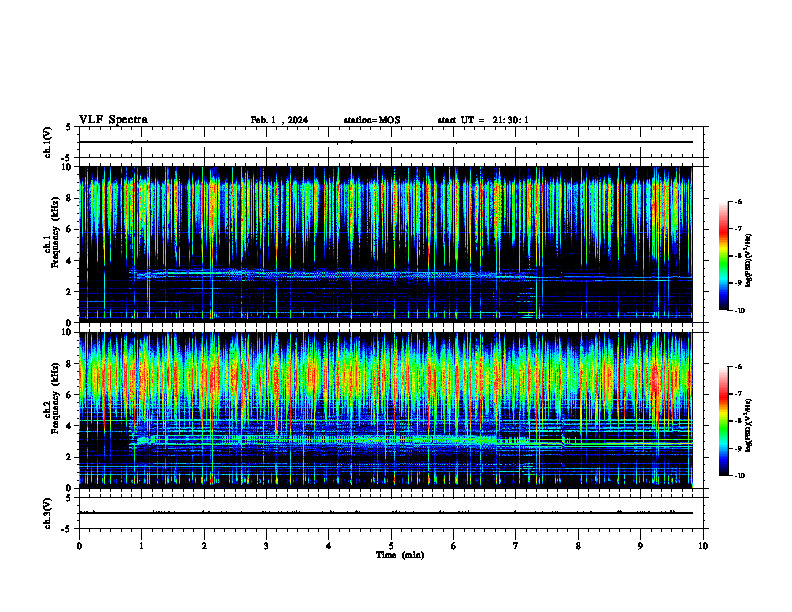Click the "station=MOS" header text
Image resolution: width=792 pixels, height=612 pixels.
(x=372, y=120)
